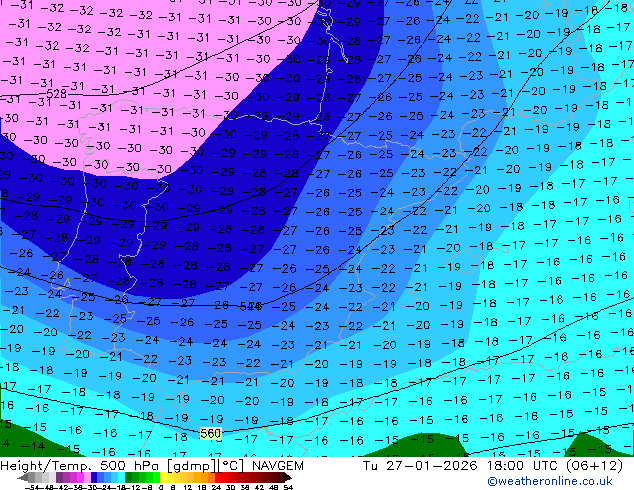The height and width of the screenshot is (490, 634).
Task: Pick the bright yellow legend swatch
Action: pyautogui.click(x=163, y=477)
